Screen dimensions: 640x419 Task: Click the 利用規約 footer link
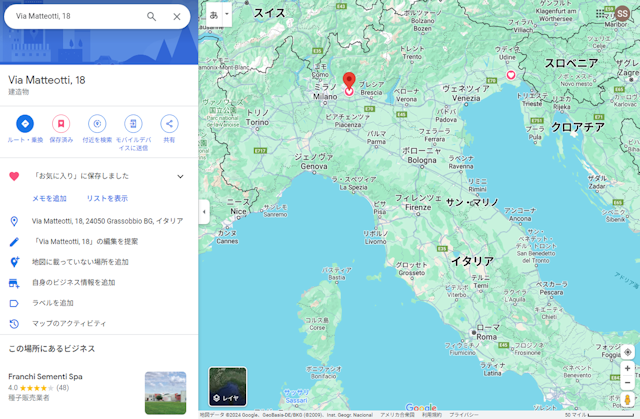point(432,415)
